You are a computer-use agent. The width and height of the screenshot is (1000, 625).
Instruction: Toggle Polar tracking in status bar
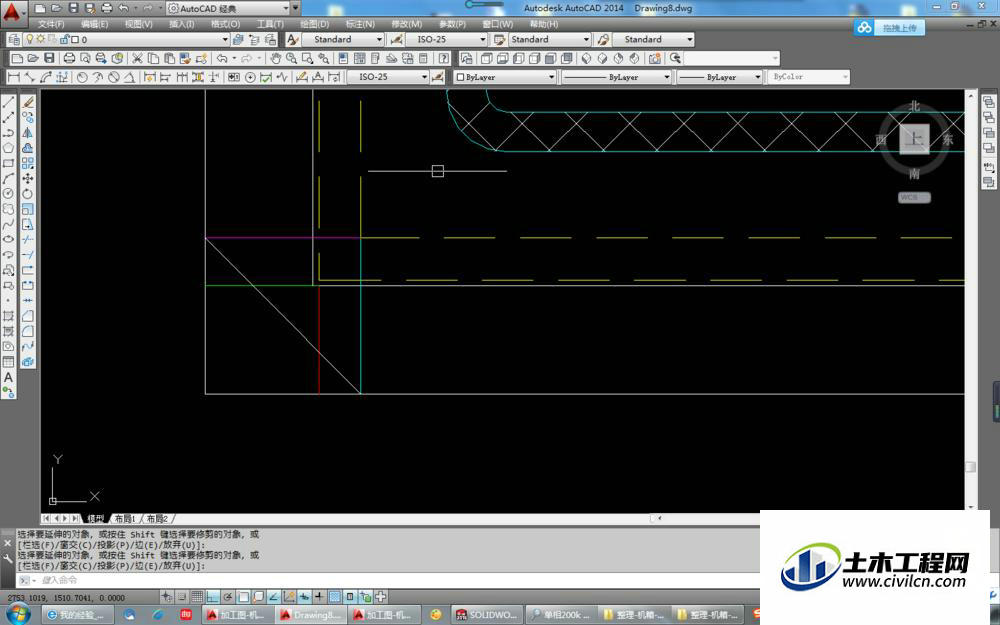228,597
